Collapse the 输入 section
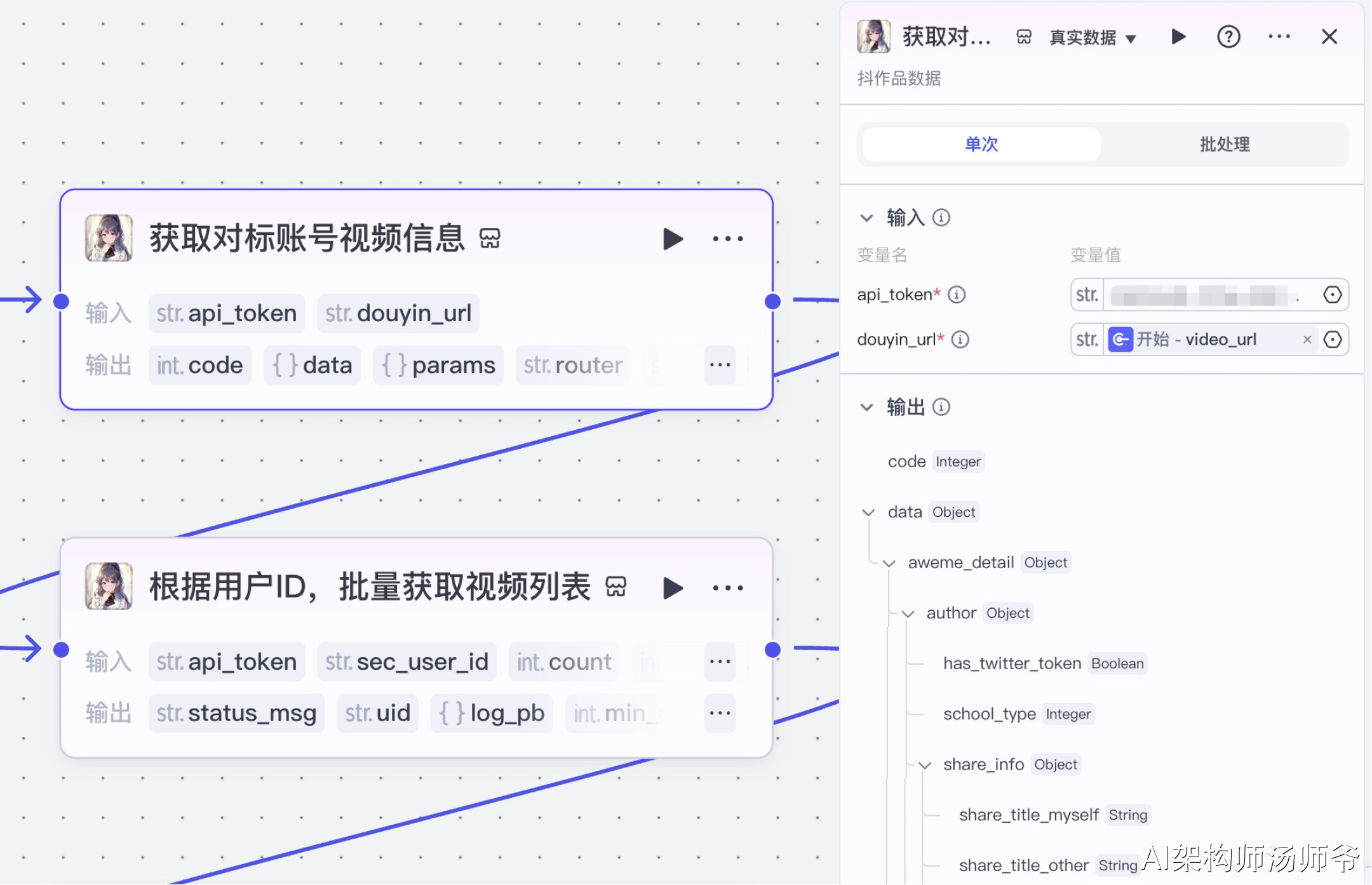Viewport: 1372px width, 885px height. pos(866,218)
